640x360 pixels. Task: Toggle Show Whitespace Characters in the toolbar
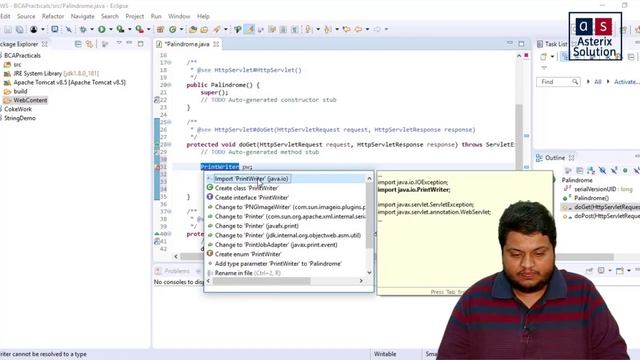[294, 29]
